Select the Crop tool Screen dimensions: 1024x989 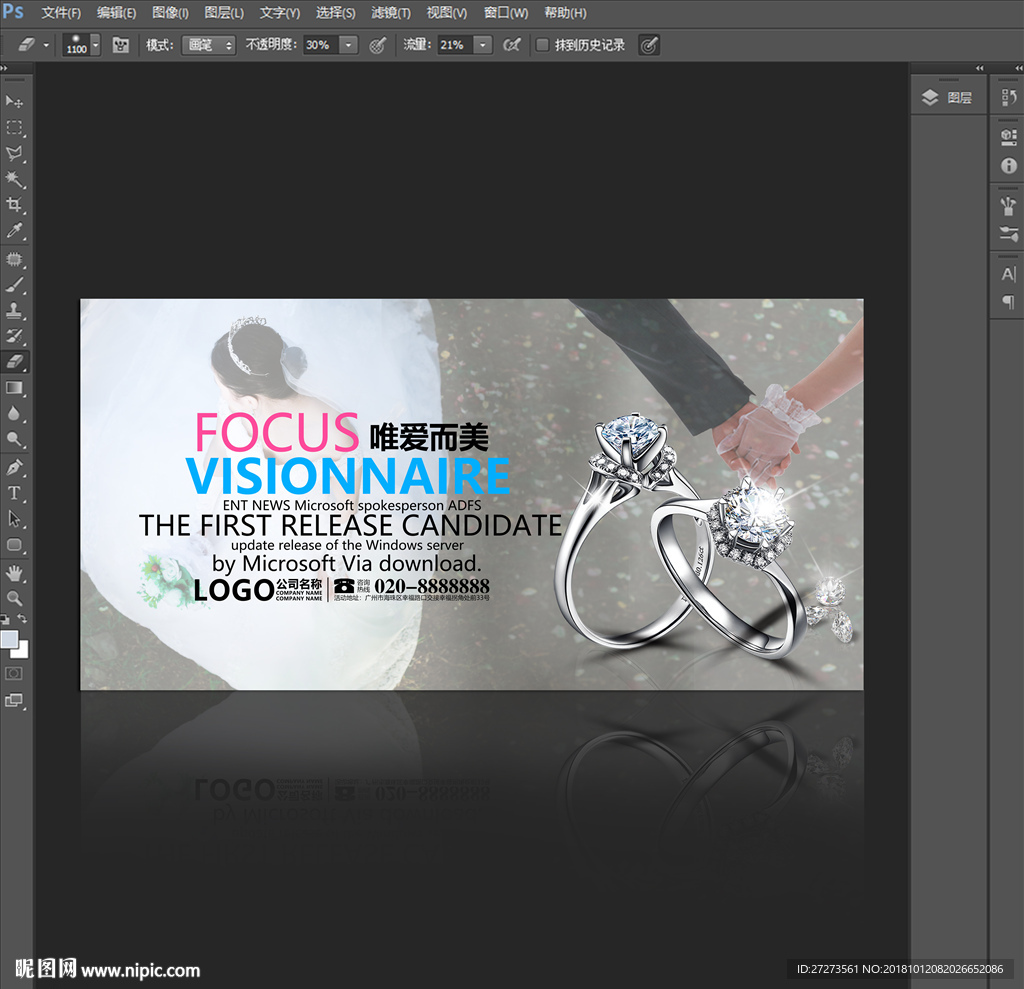15,205
